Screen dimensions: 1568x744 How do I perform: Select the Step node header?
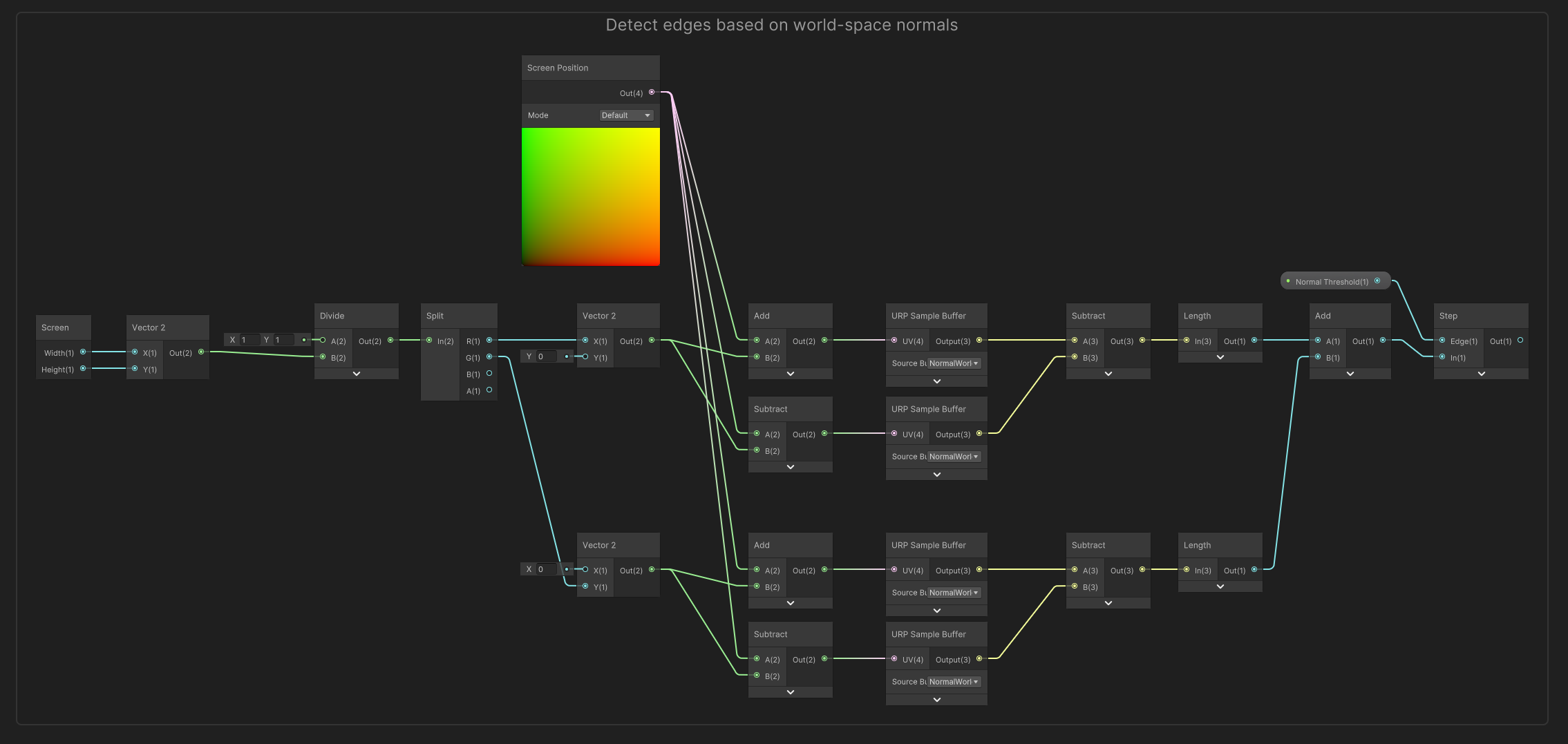pyautogui.click(x=1480, y=315)
